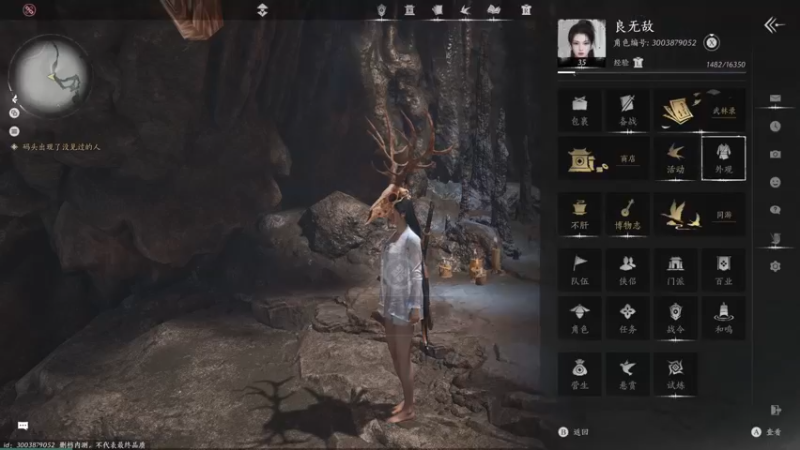The height and width of the screenshot is (450, 800).
Task: Open the 门派 sect gate tile
Action: [676, 270]
